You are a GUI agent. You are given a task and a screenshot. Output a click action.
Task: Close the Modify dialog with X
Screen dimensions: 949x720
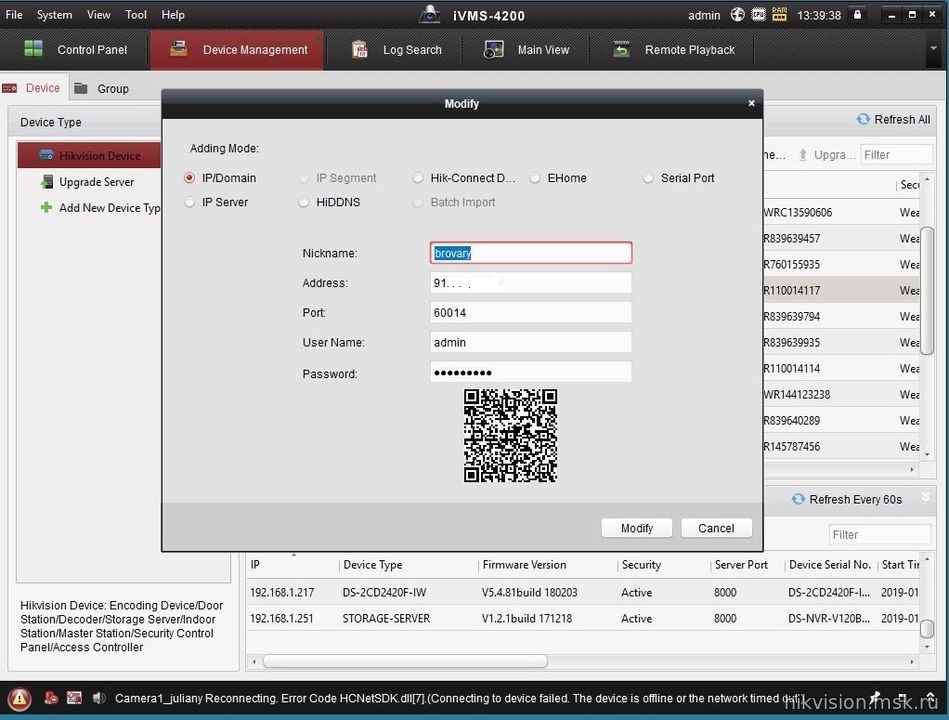751,103
